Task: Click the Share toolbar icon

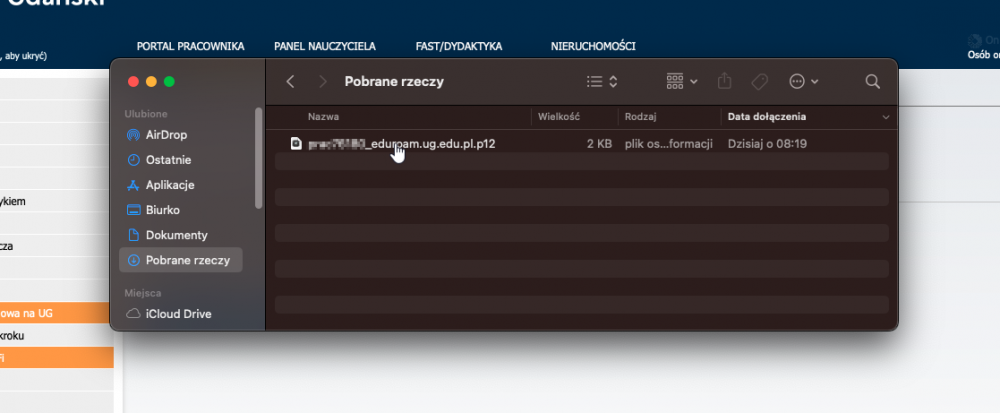Action: [x=726, y=81]
